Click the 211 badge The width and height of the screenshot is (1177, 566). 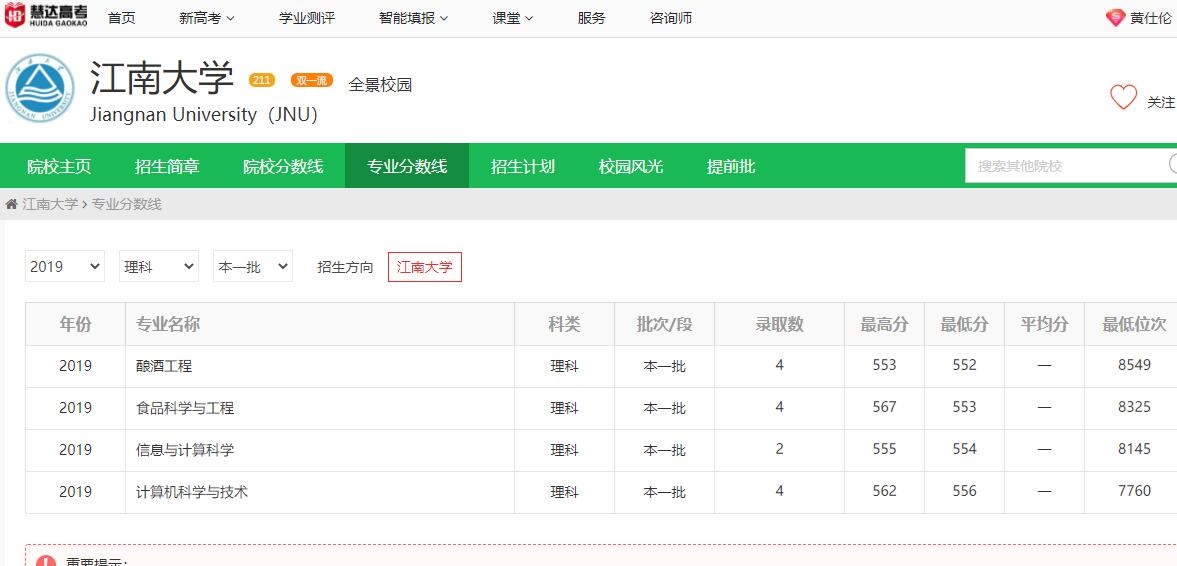click(262, 80)
